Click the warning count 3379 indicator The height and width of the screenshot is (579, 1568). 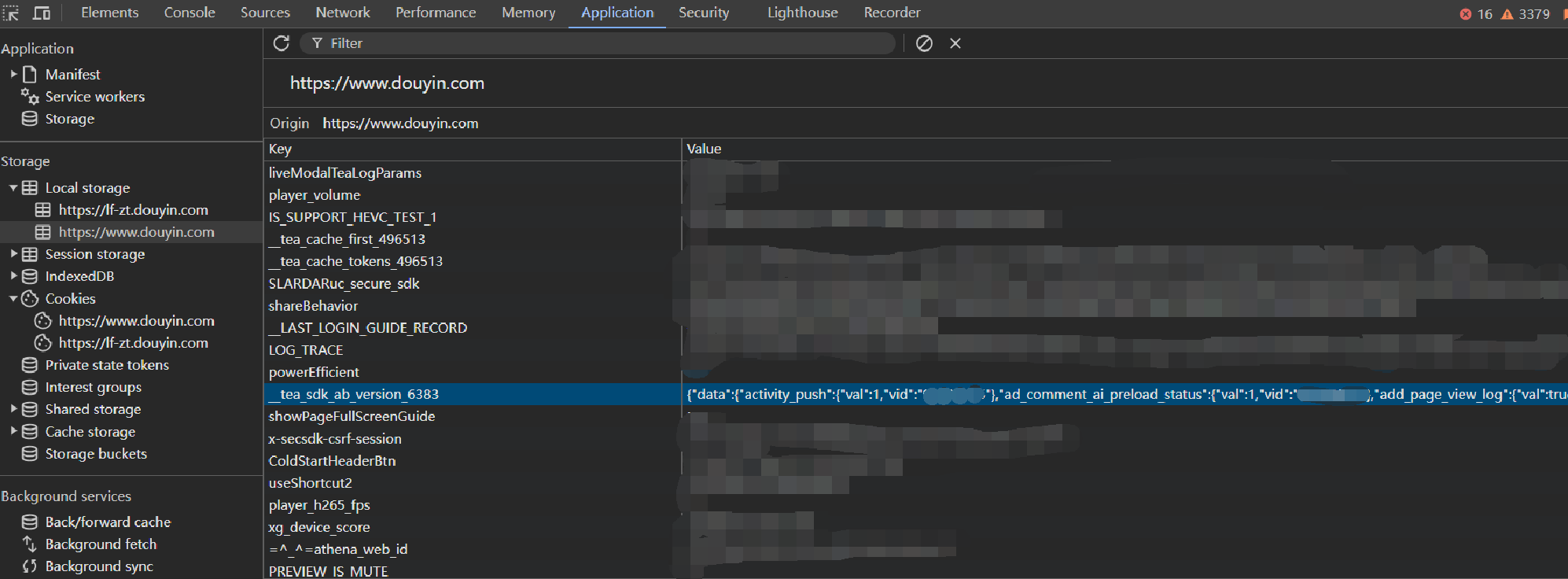[1525, 14]
